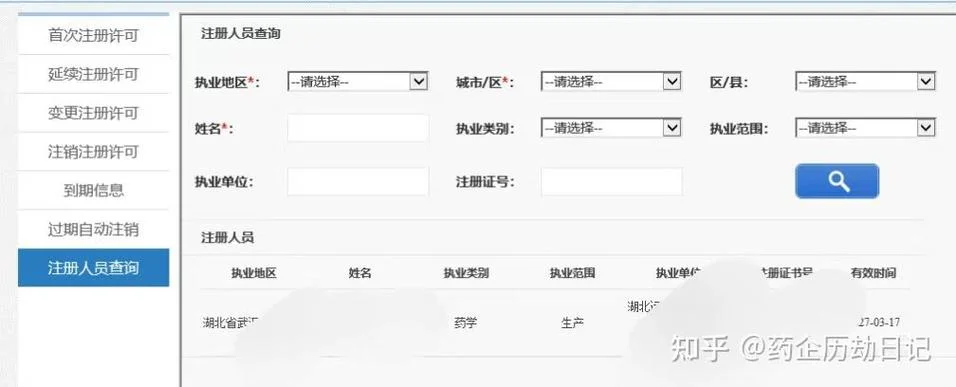The width and height of the screenshot is (956, 387).
Task: Click the 姓名 column header
Action: click(360, 273)
